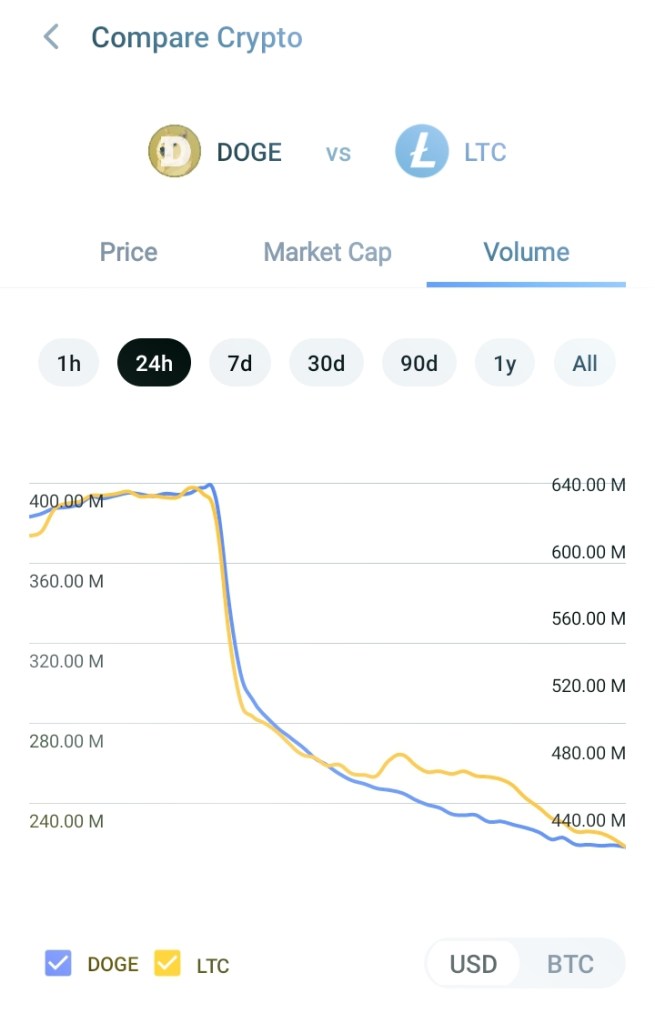Image resolution: width=655 pixels, height=1023 pixels.
Task: Tap the Dogecoin coin logo
Action: tap(174, 152)
